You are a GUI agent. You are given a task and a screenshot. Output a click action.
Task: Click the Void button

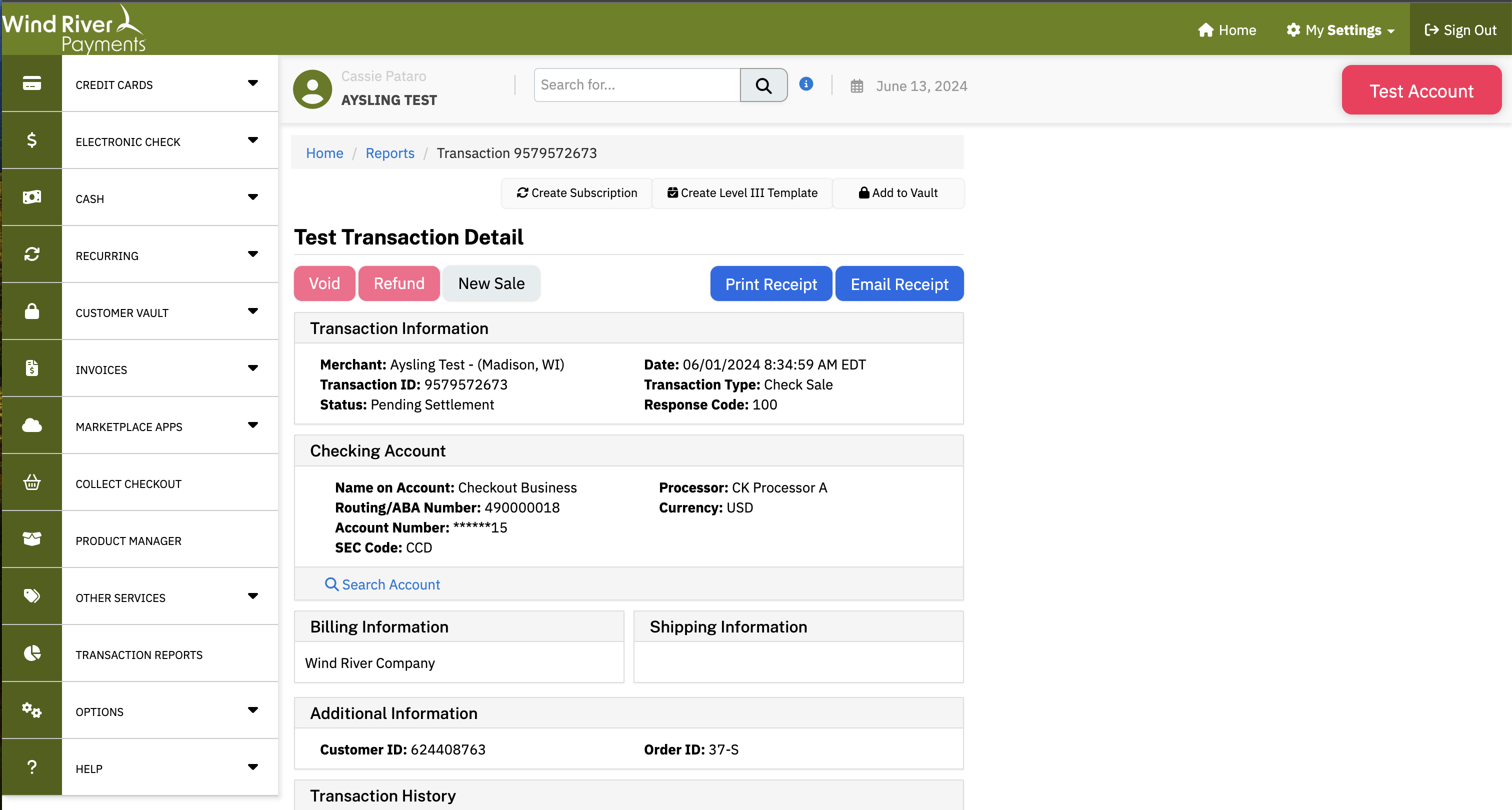pyautogui.click(x=324, y=283)
